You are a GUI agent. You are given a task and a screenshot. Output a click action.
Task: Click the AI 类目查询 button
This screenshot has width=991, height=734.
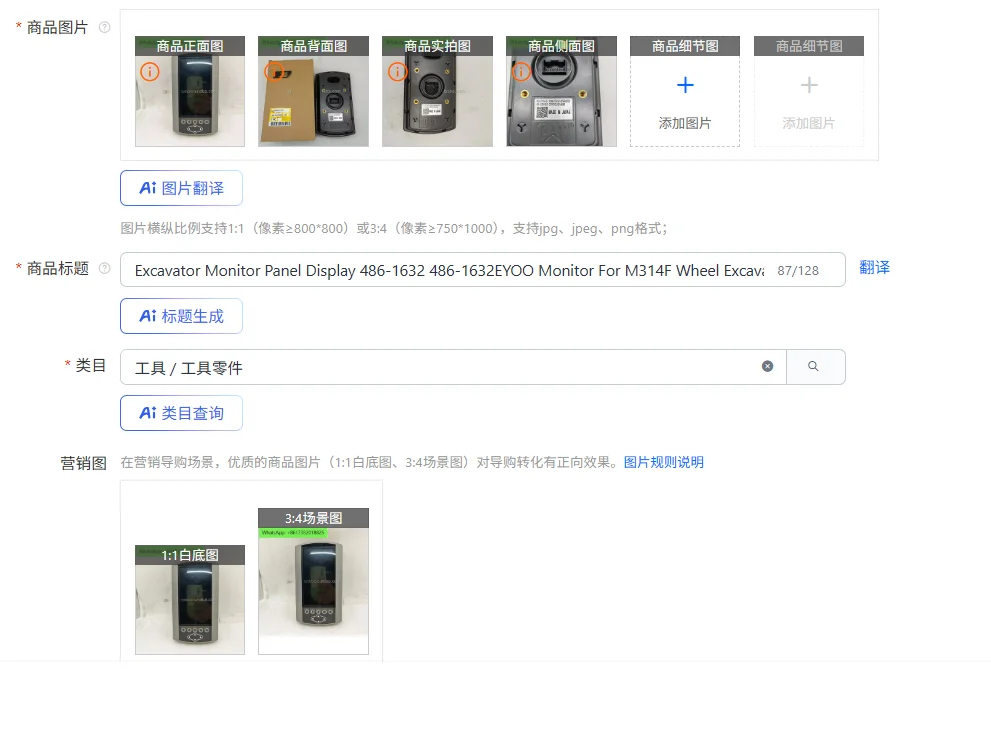coord(181,413)
